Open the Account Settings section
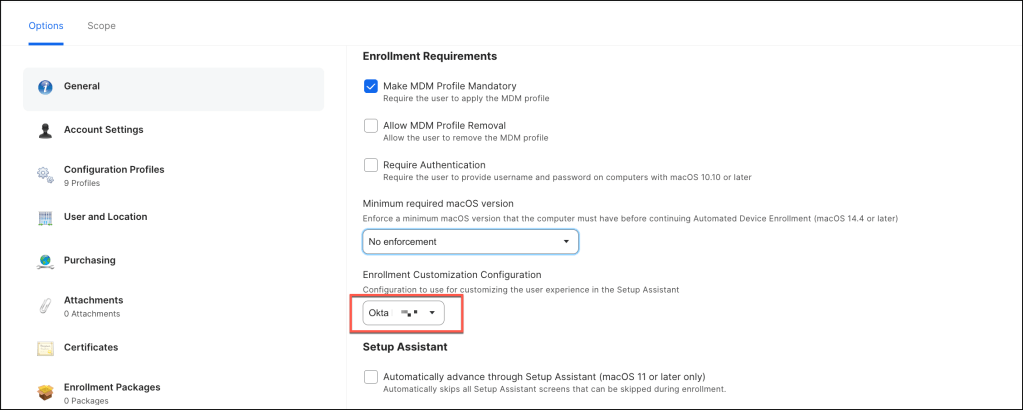This screenshot has width=1023, height=410. [x=103, y=130]
